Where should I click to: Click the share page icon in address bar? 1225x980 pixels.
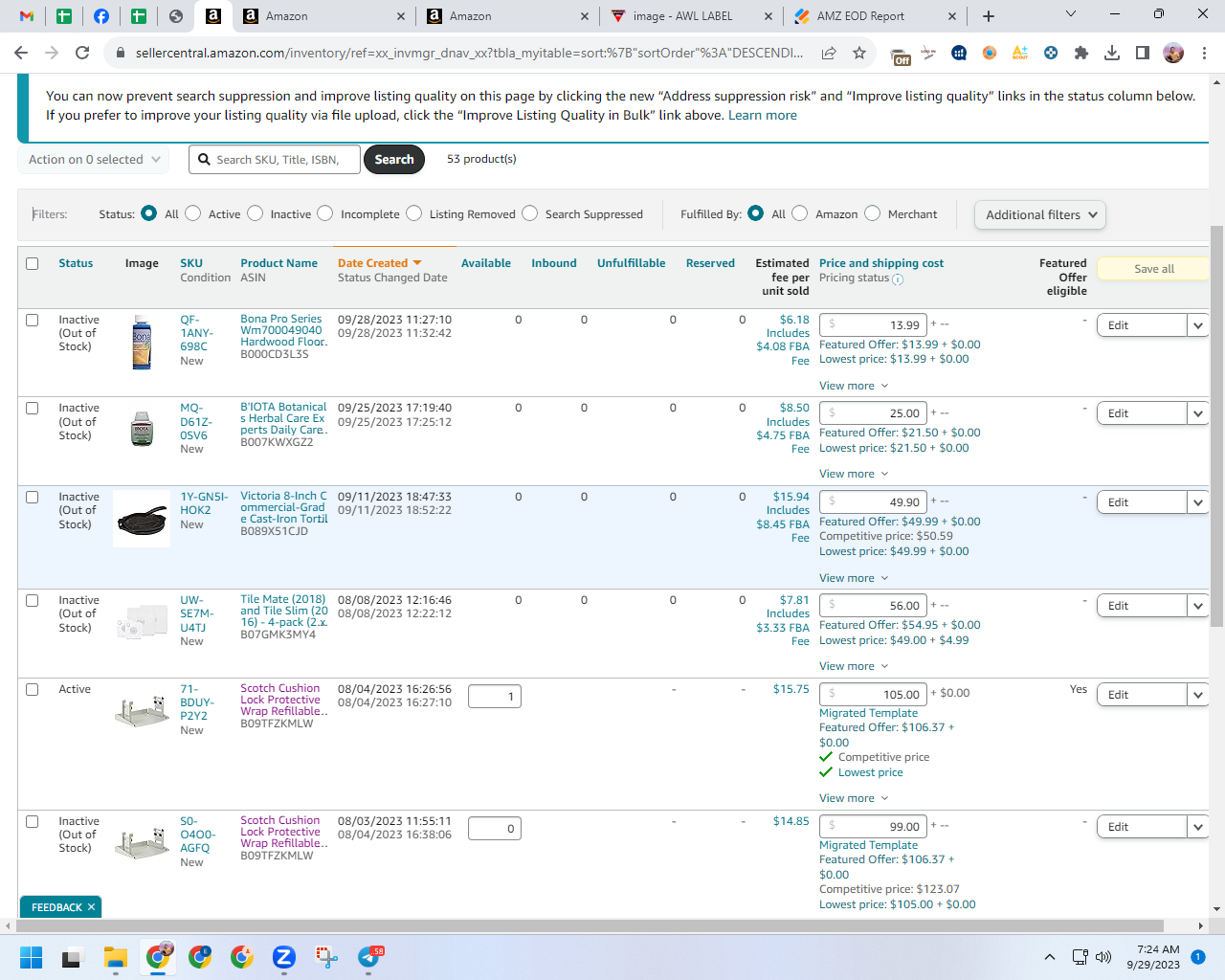coord(829,53)
